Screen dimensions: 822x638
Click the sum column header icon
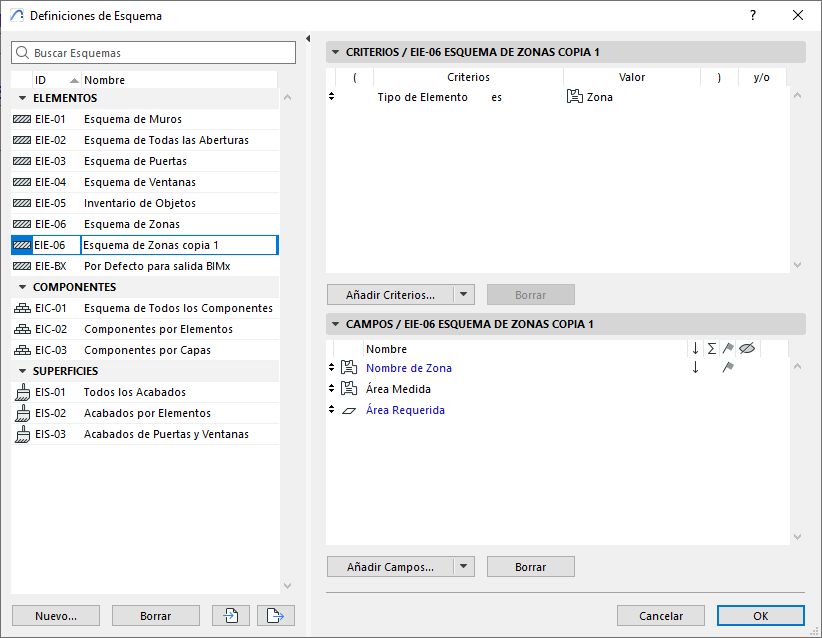(711, 348)
